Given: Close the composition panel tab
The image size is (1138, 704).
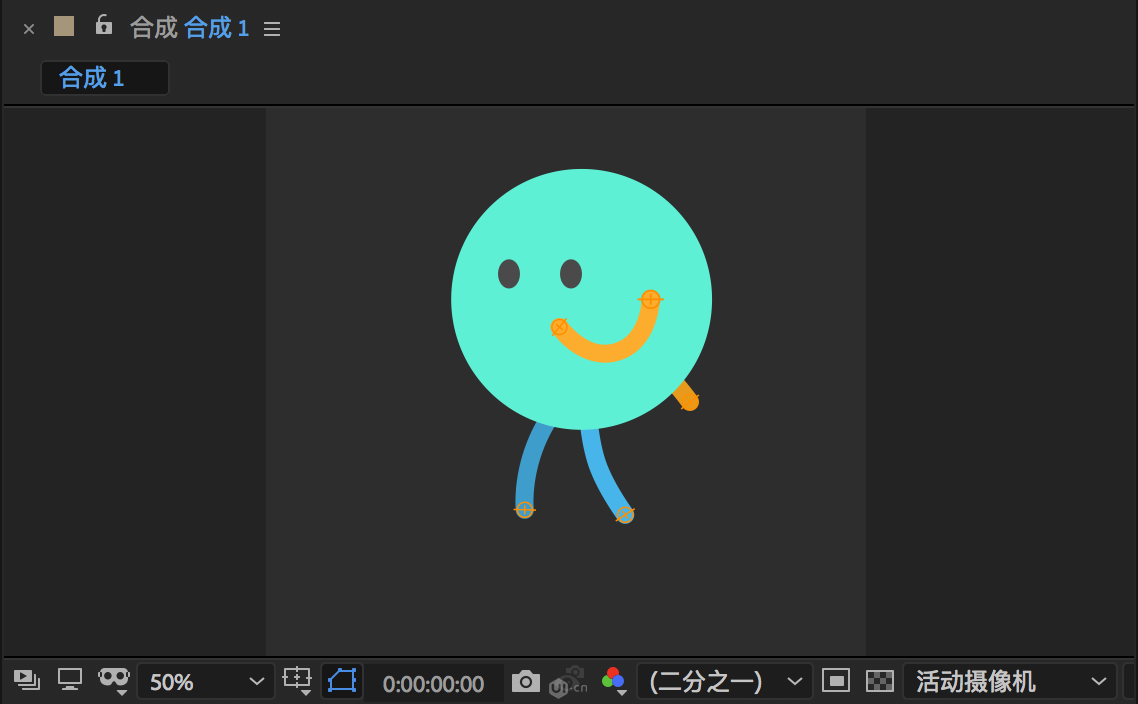Looking at the screenshot, I should [x=29, y=29].
